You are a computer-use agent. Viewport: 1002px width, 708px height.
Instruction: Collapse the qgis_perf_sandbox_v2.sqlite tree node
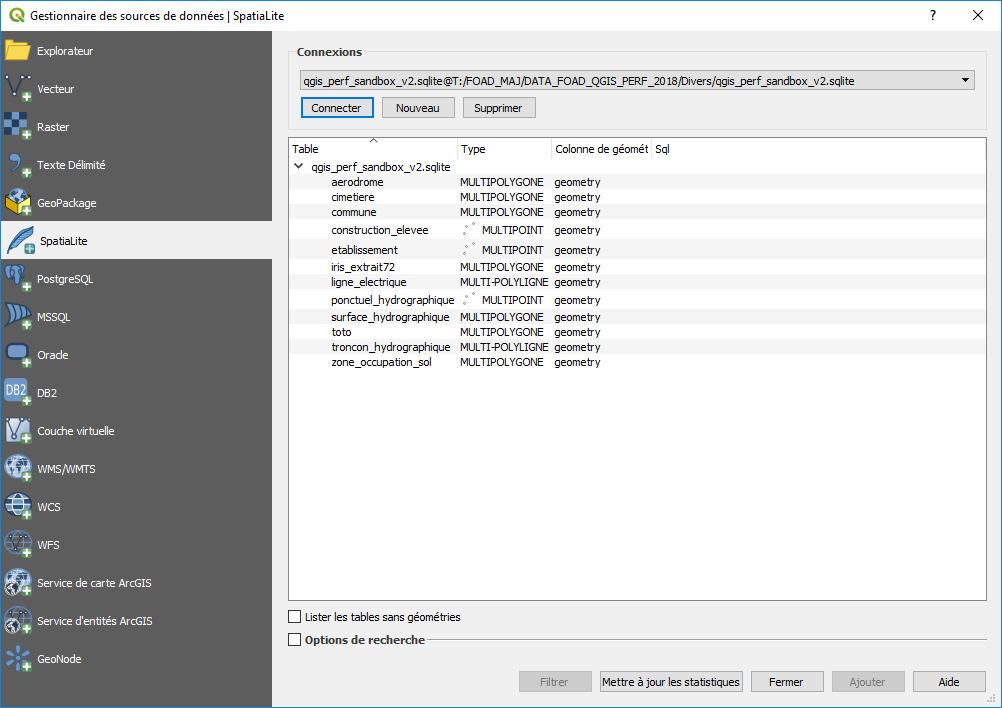(299, 167)
